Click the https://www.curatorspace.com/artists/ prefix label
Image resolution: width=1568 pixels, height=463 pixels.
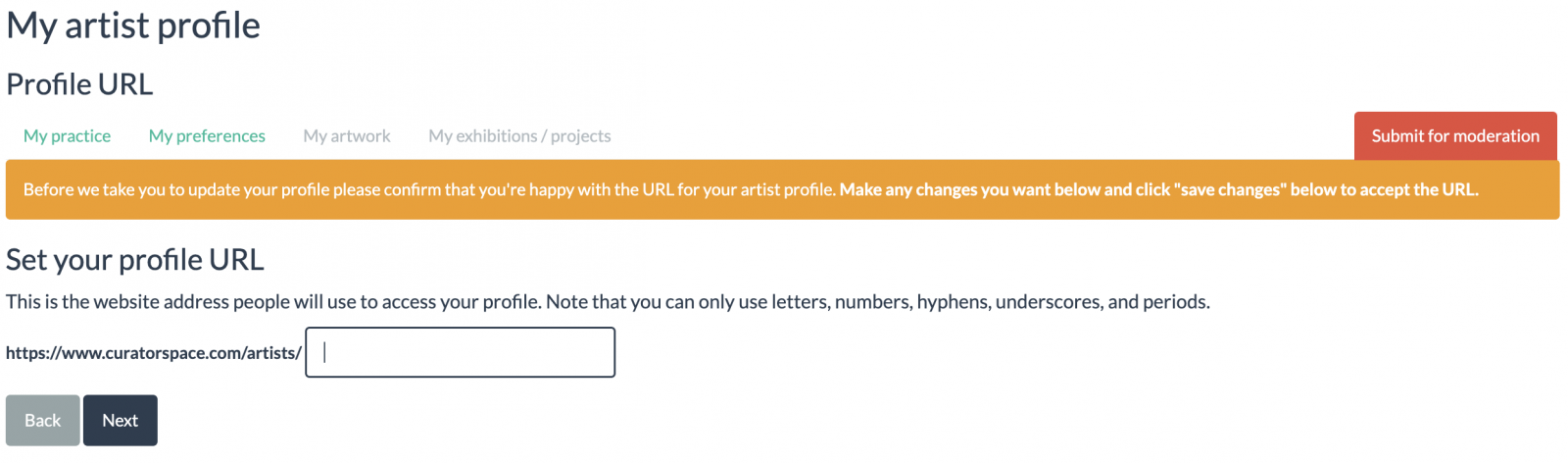click(154, 353)
